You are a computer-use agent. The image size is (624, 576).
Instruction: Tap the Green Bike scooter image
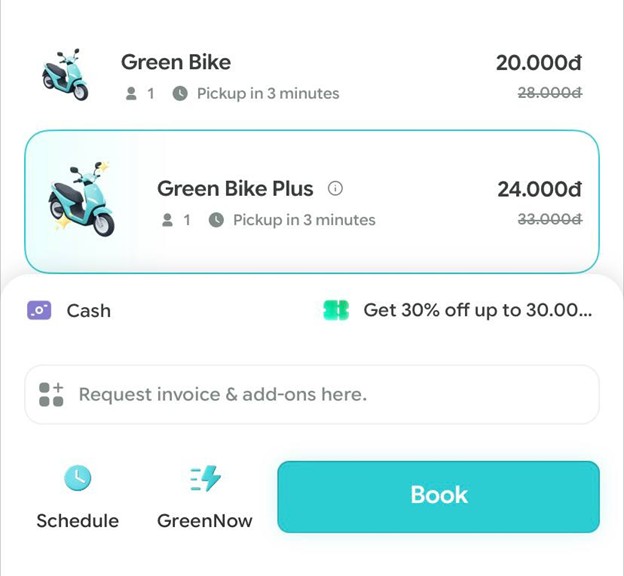(66, 75)
